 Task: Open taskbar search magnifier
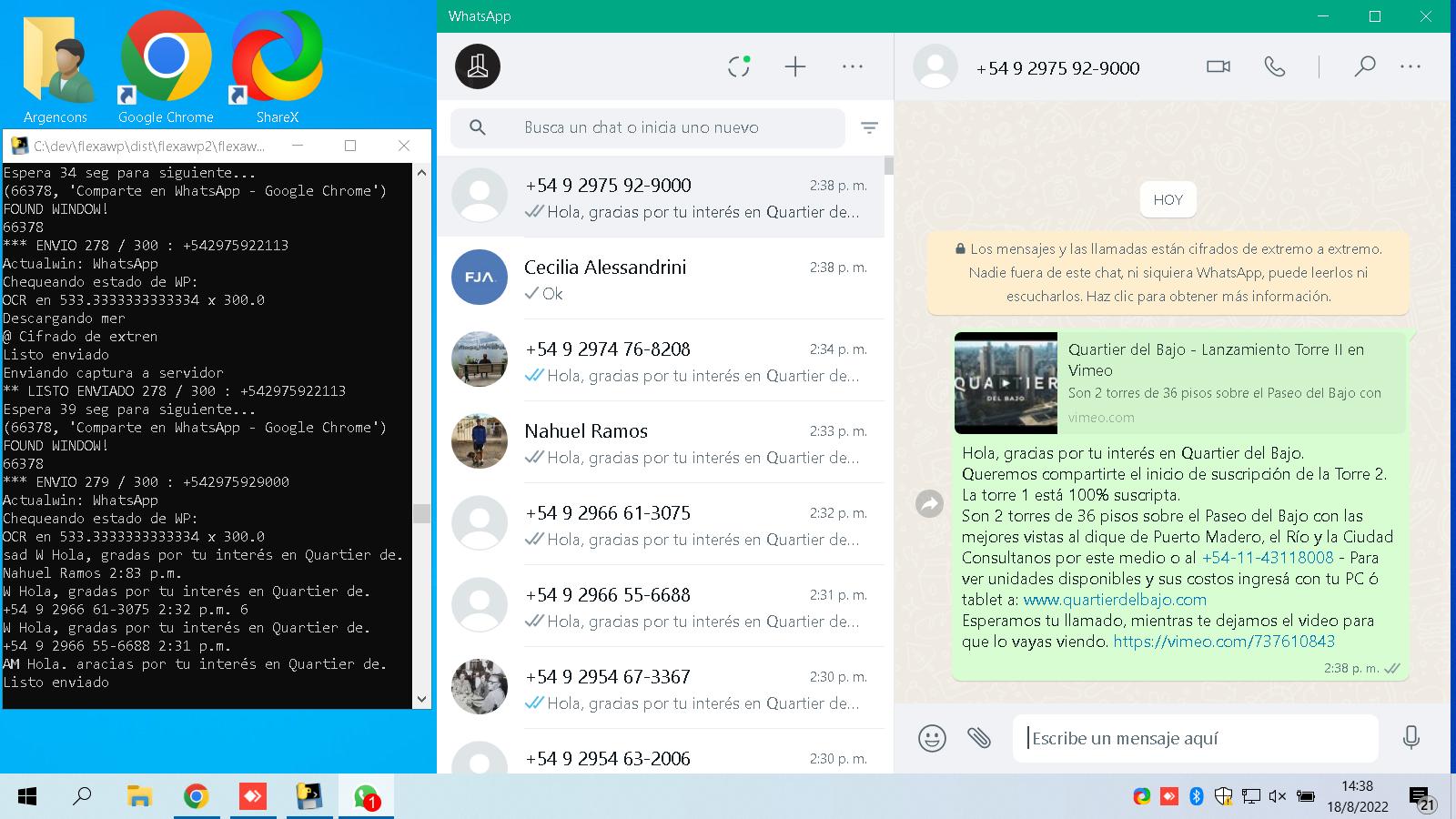[x=82, y=797]
